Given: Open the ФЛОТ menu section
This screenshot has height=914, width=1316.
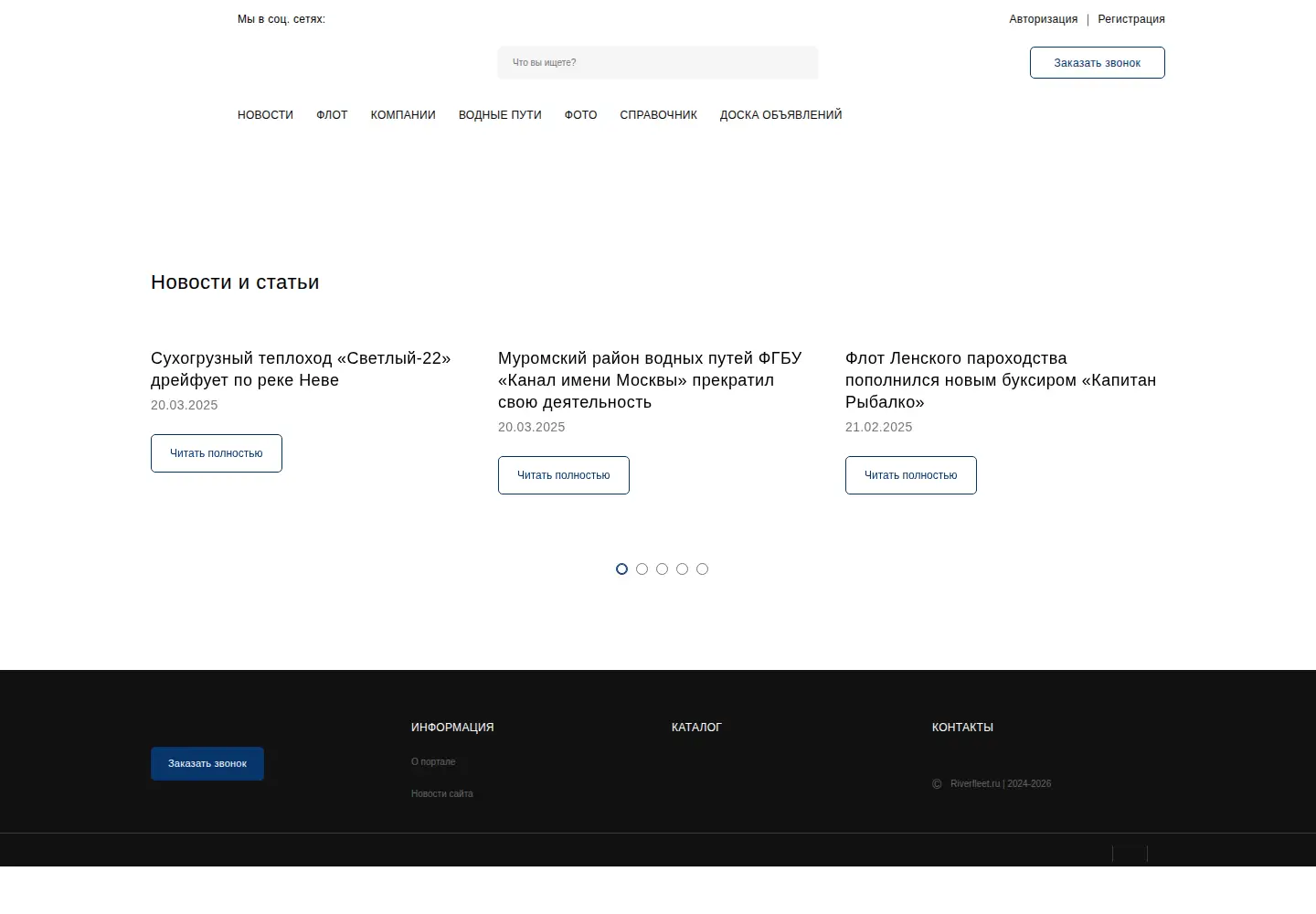Looking at the screenshot, I should pyautogui.click(x=332, y=115).
